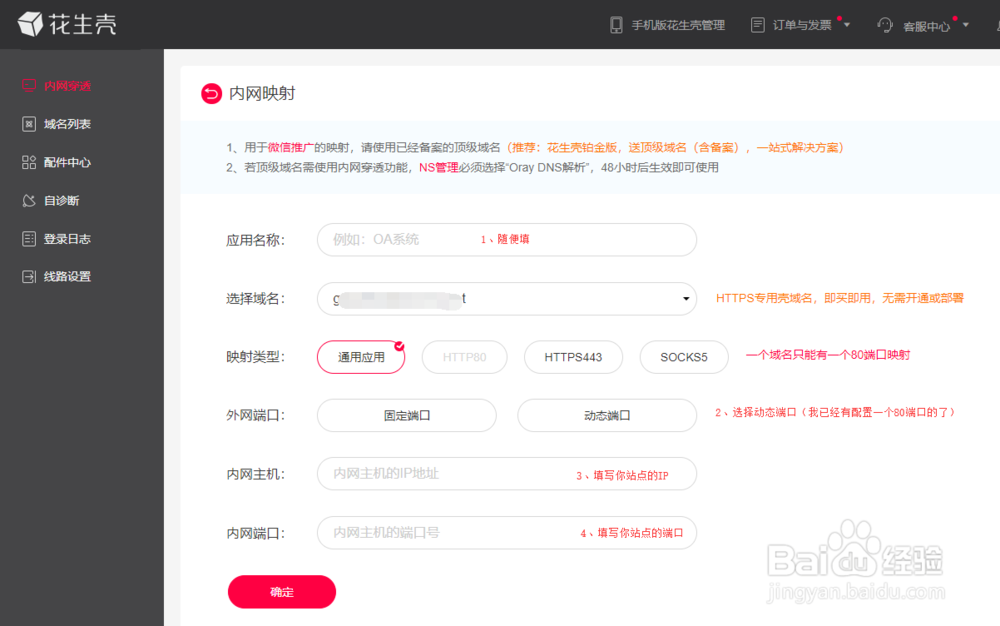Click the 客服中心 headset icon

(885, 25)
